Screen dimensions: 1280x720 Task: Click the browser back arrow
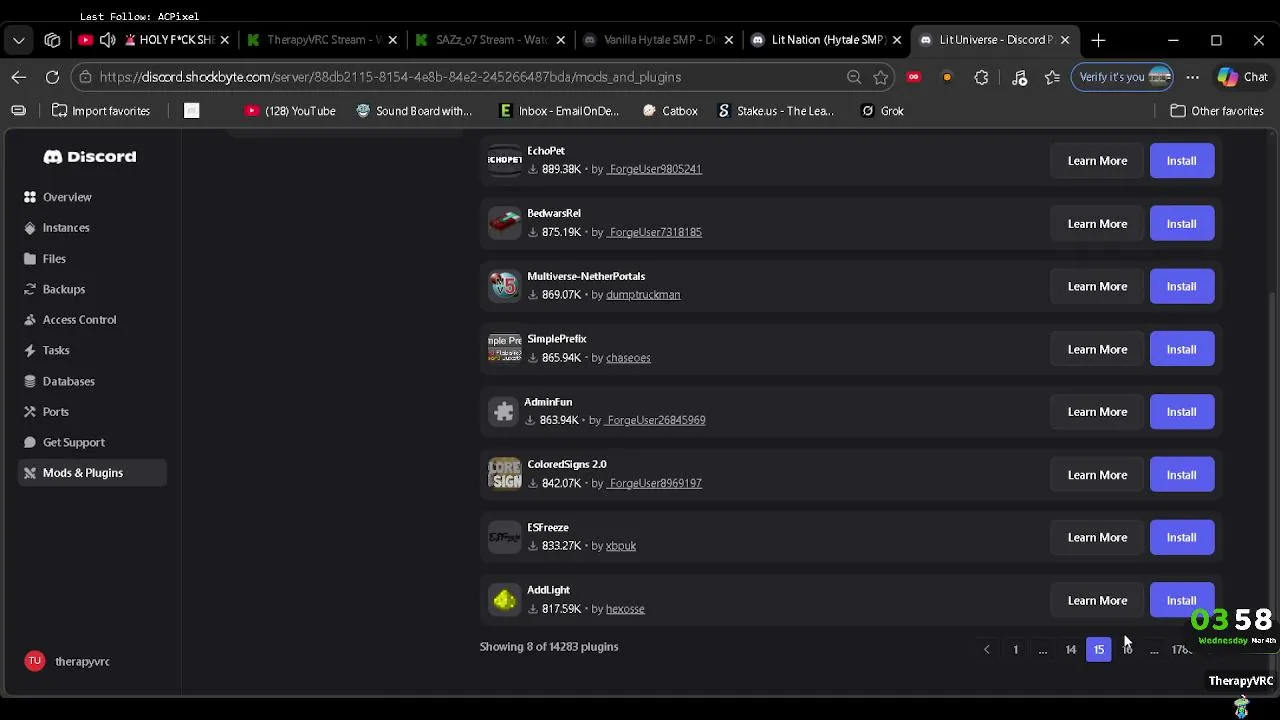(x=19, y=77)
